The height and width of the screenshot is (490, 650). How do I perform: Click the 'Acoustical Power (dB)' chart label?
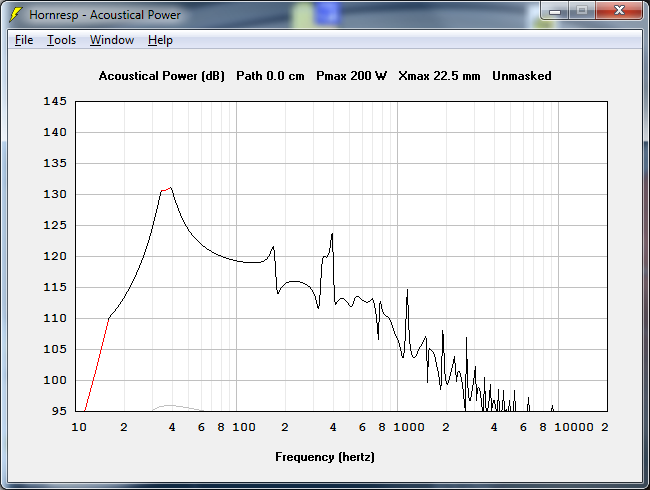point(162,76)
